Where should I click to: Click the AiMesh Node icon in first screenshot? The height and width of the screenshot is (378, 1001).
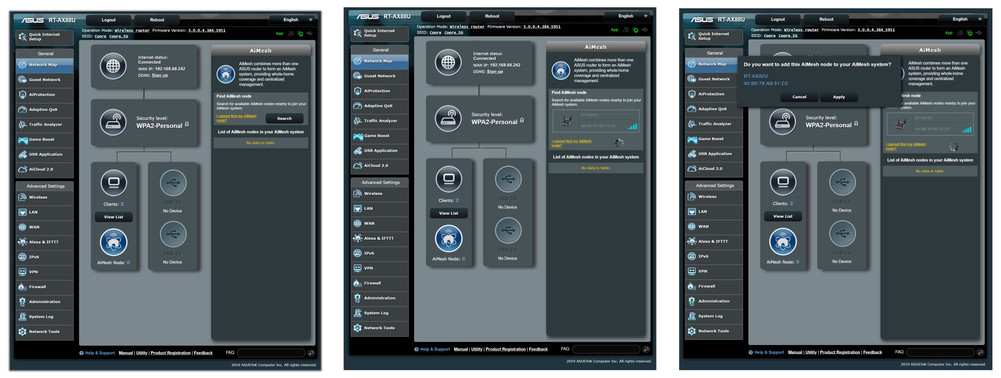pyautogui.click(x=114, y=243)
